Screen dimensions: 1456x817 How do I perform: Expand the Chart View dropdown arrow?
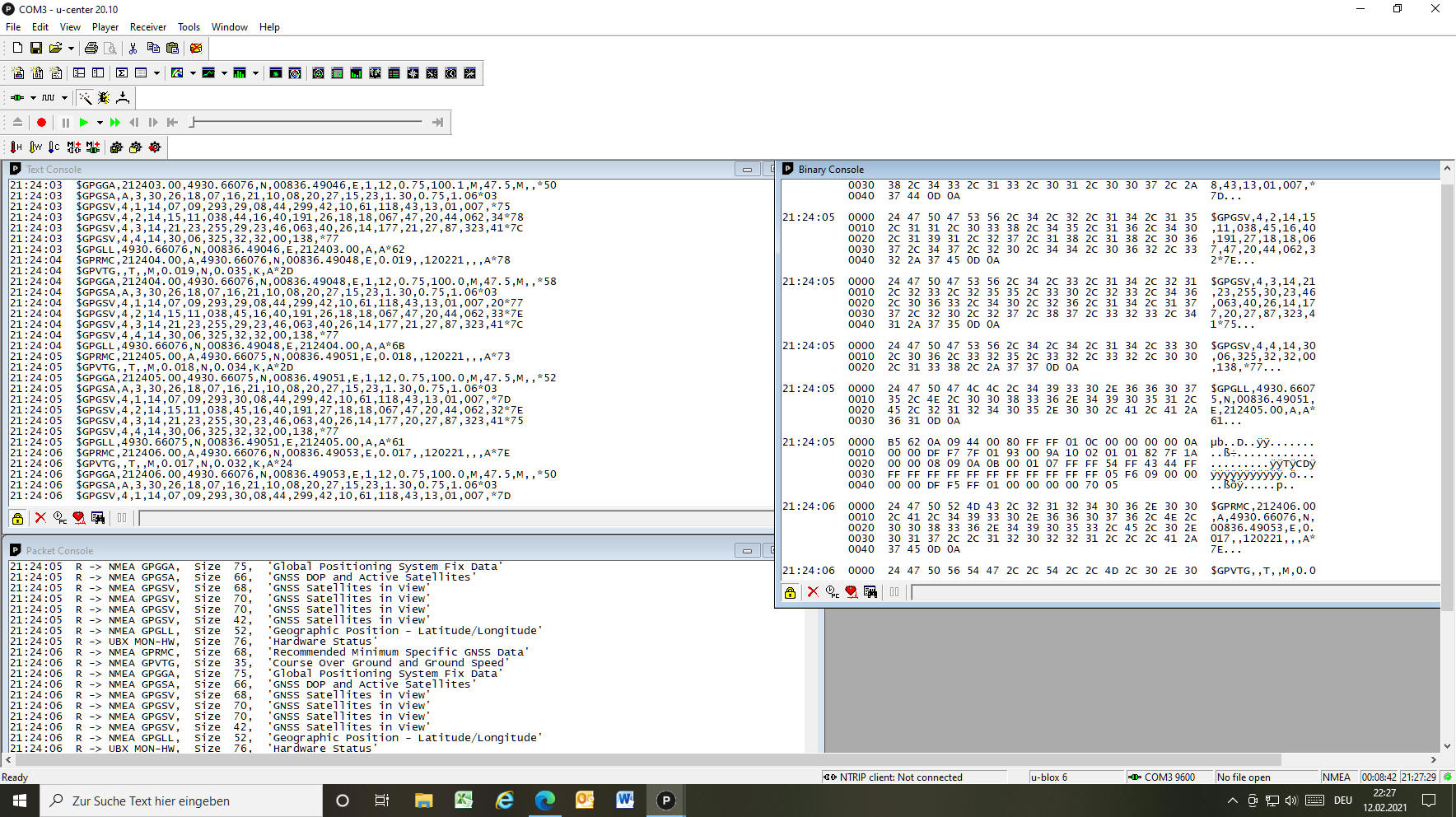tap(224, 73)
